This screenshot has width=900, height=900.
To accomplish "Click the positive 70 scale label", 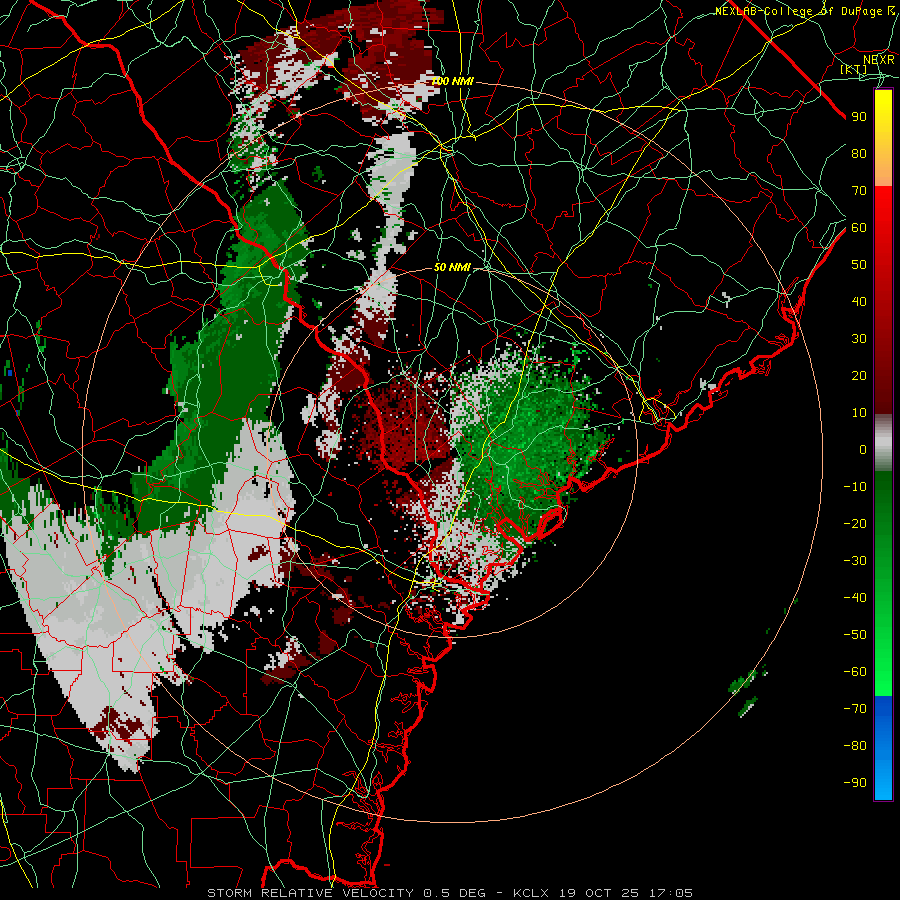I will point(859,191).
